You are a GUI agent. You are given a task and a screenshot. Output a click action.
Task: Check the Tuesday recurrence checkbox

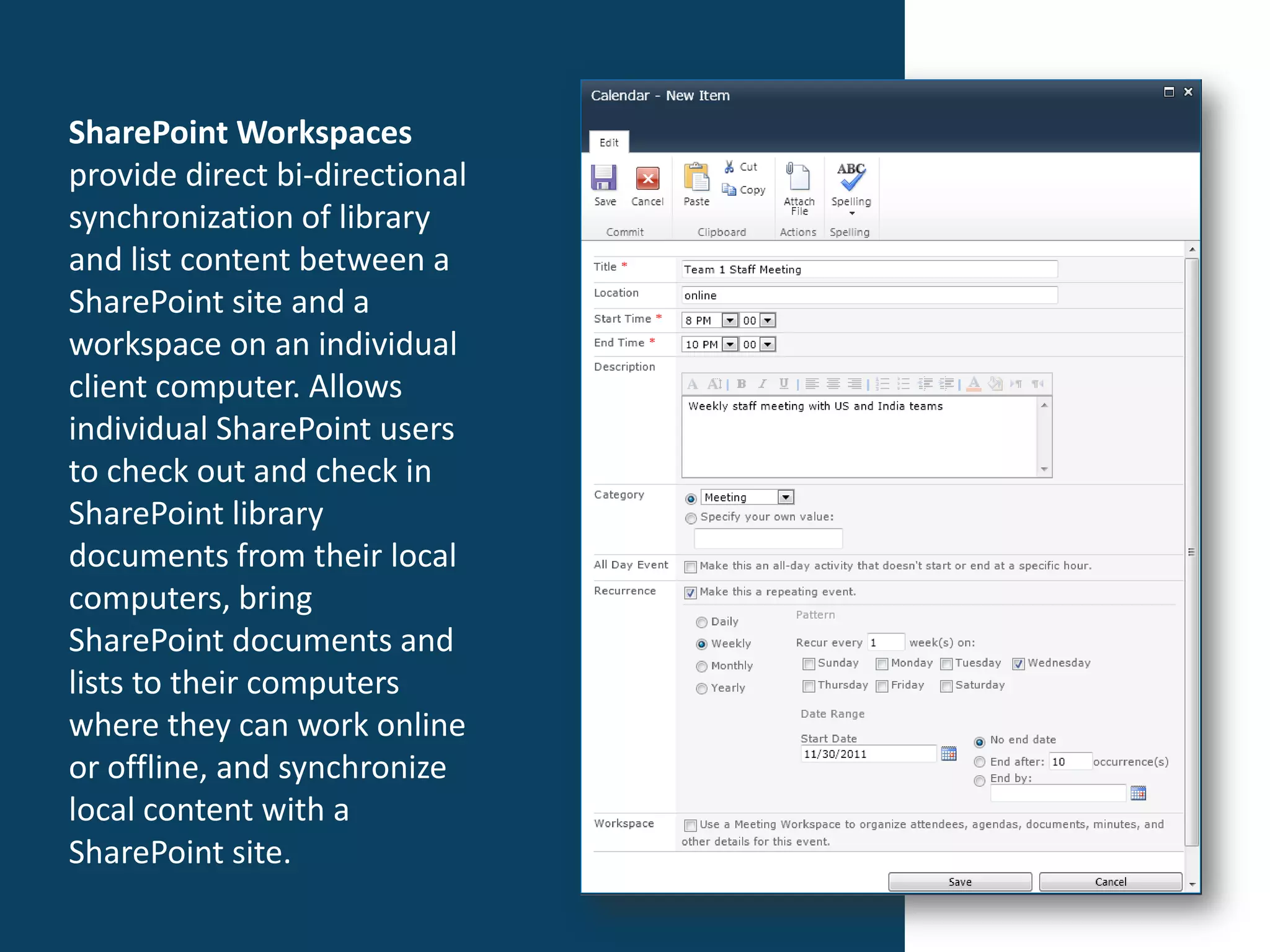946,664
